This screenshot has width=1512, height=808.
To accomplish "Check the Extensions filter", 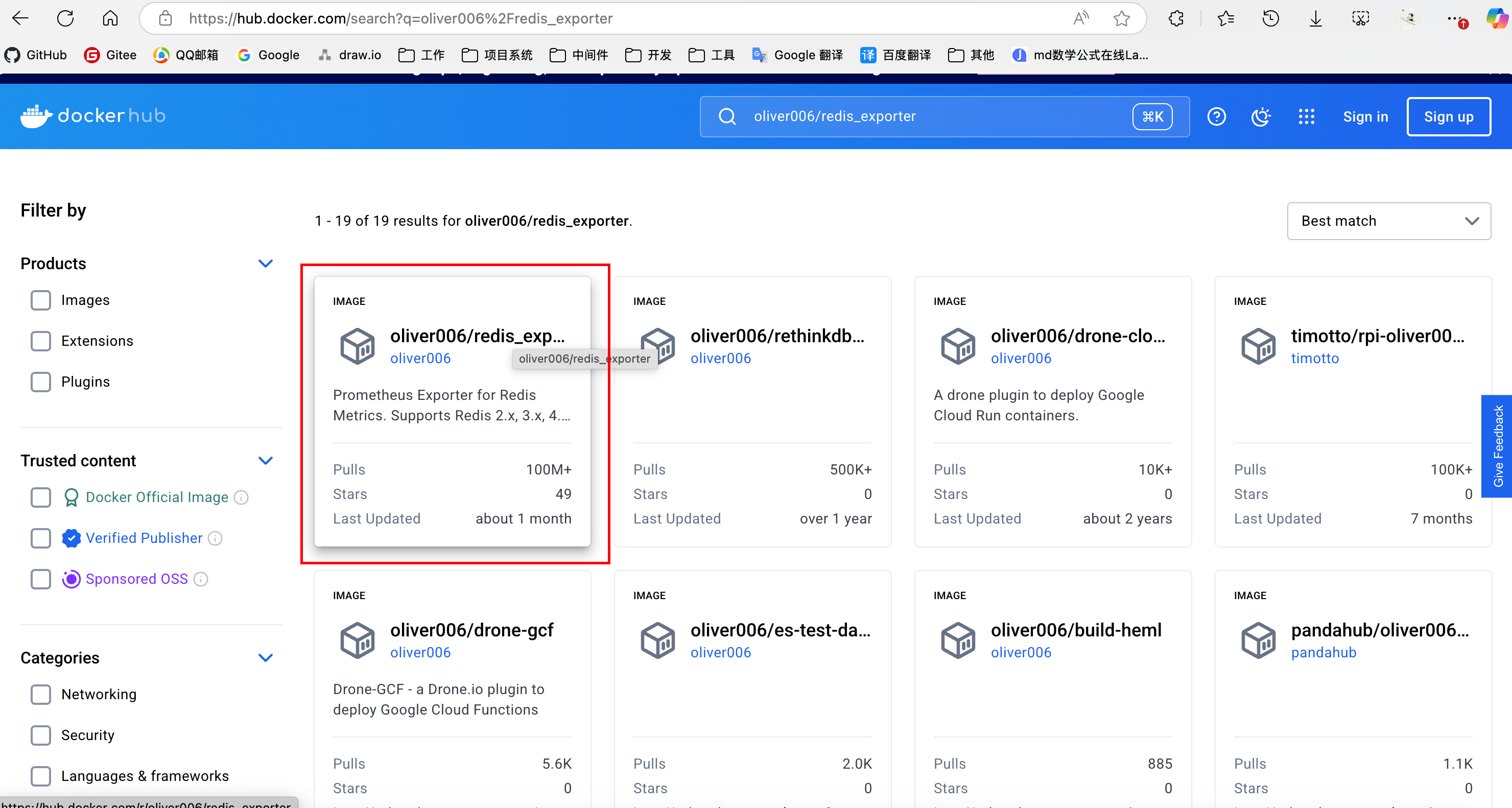I will (x=40, y=341).
